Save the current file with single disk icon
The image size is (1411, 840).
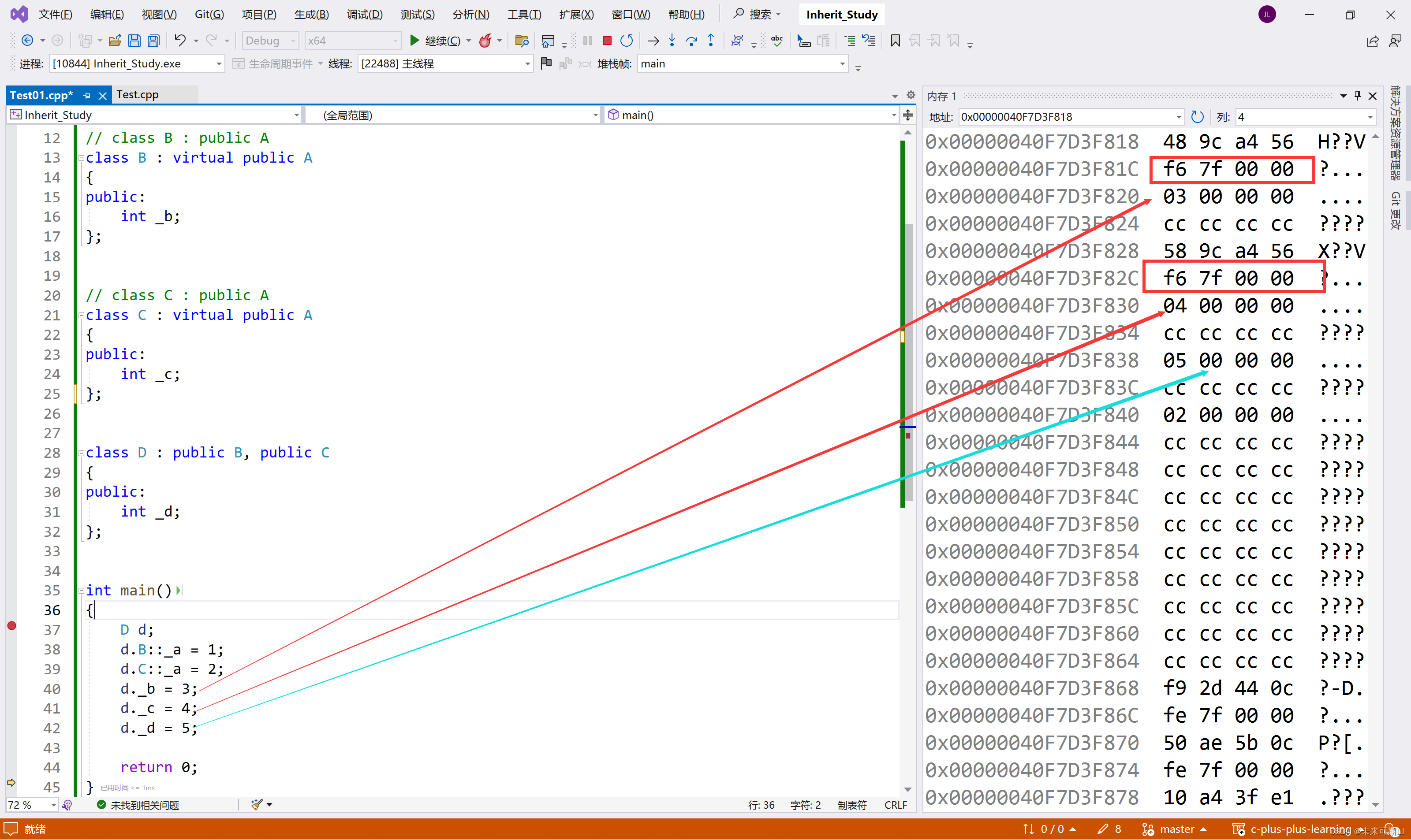click(x=134, y=41)
